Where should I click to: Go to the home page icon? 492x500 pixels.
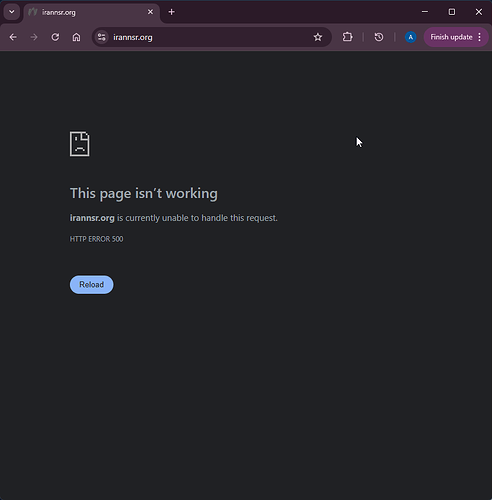coord(76,37)
